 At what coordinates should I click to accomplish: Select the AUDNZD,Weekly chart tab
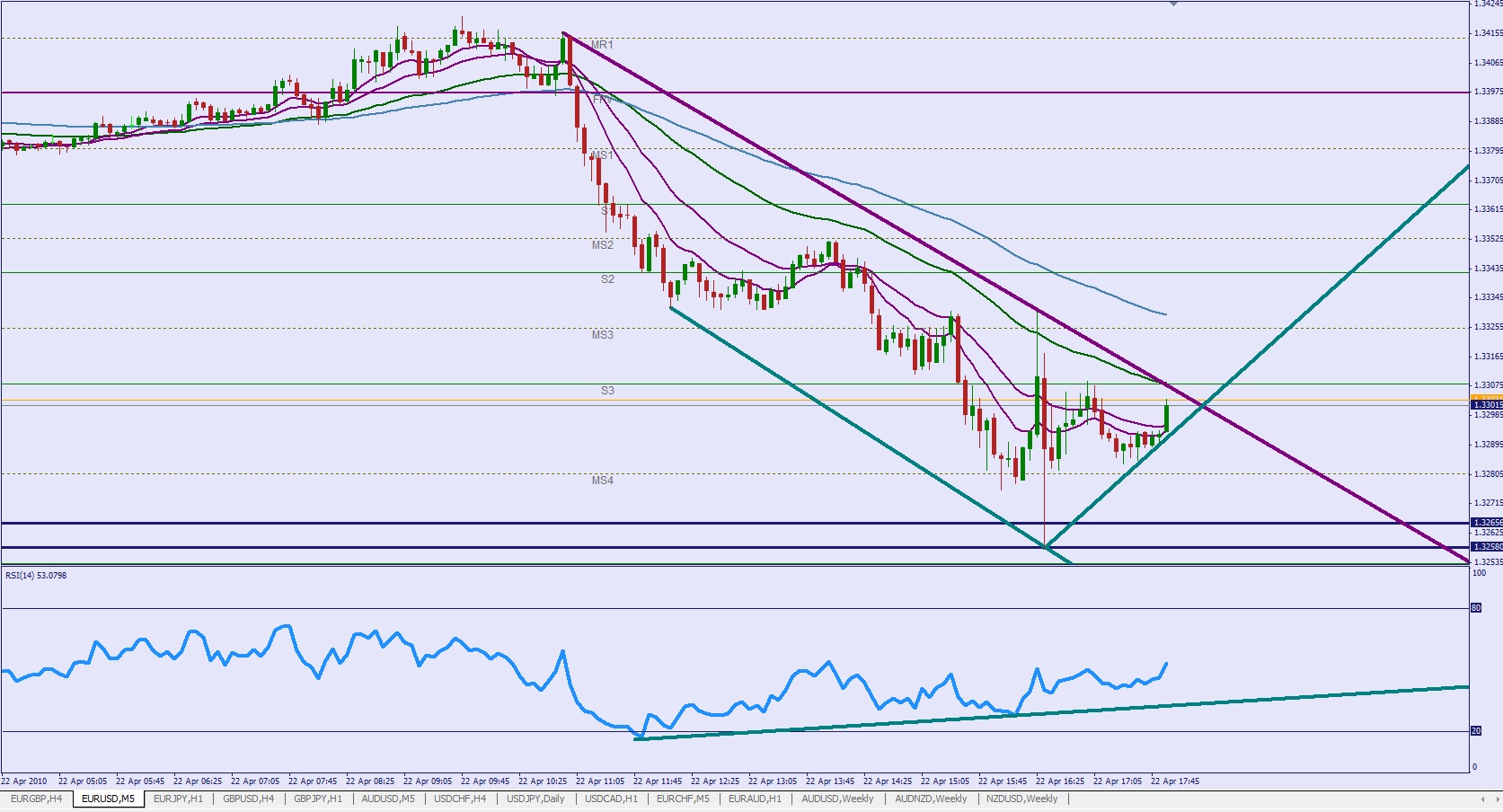[931, 799]
